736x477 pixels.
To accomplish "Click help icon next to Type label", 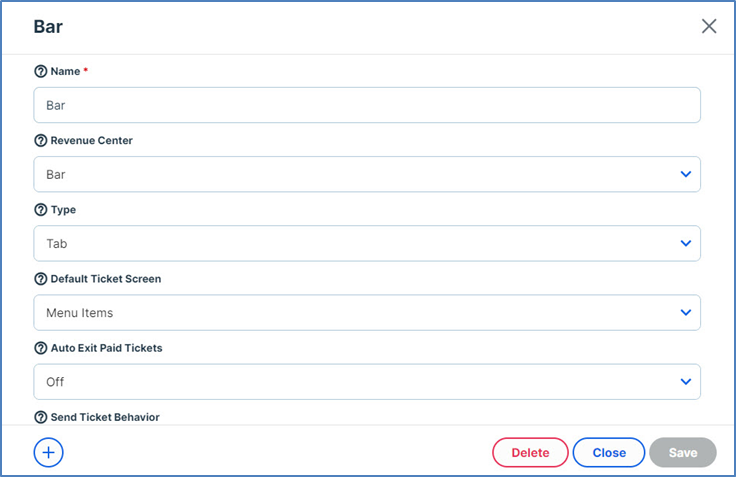I will pyautogui.click(x=41, y=210).
